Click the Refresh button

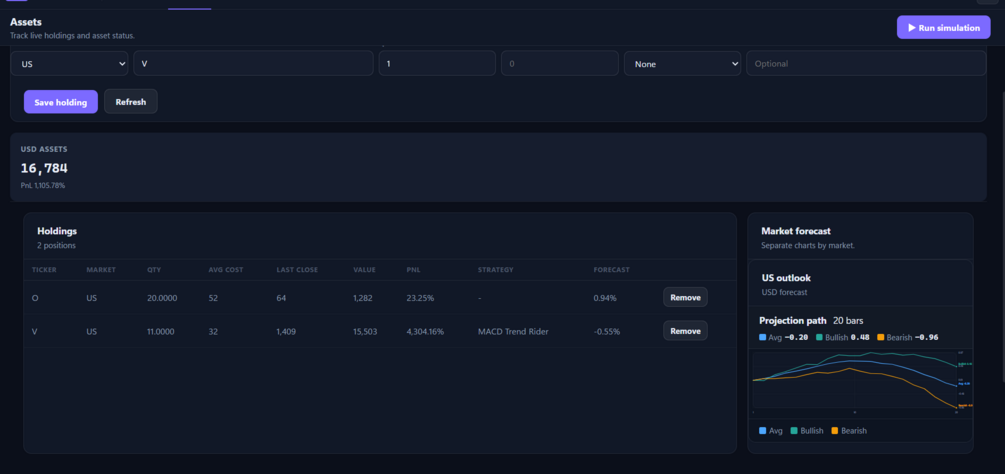pos(131,101)
